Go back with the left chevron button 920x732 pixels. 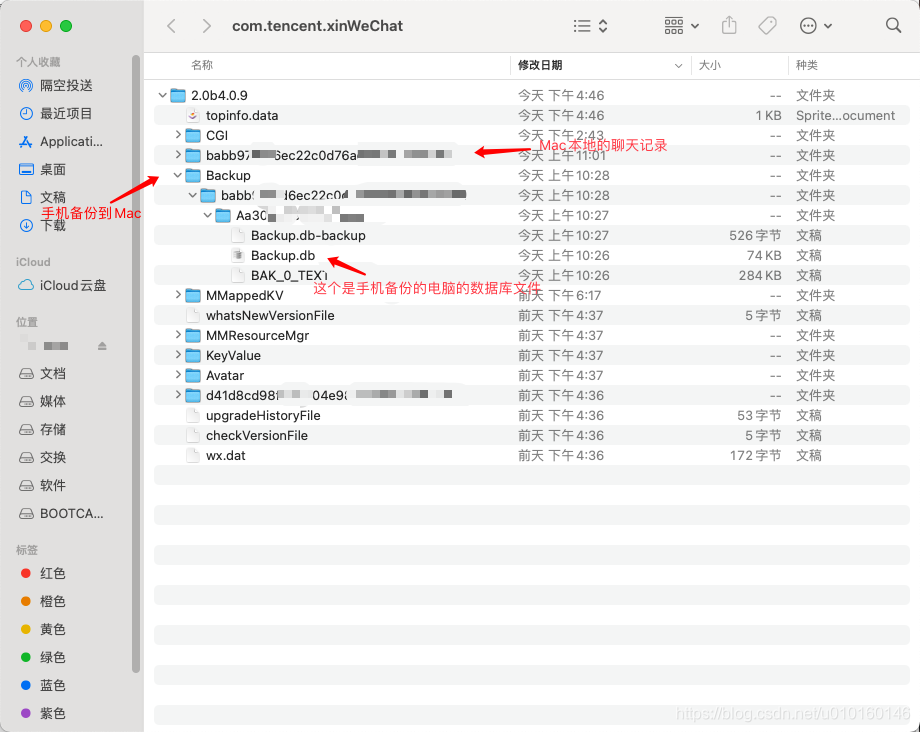pos(171,26)
